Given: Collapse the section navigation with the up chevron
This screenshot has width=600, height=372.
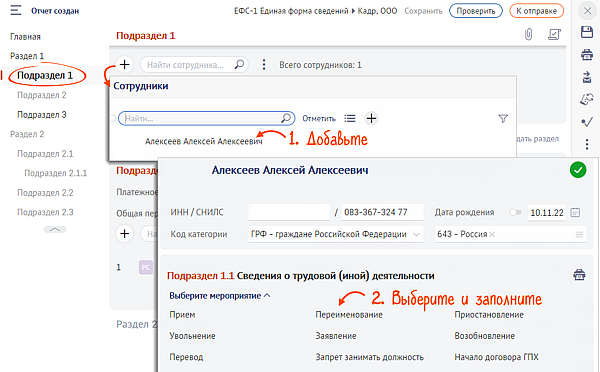Looking at the screenshot, I should [55, 230].
